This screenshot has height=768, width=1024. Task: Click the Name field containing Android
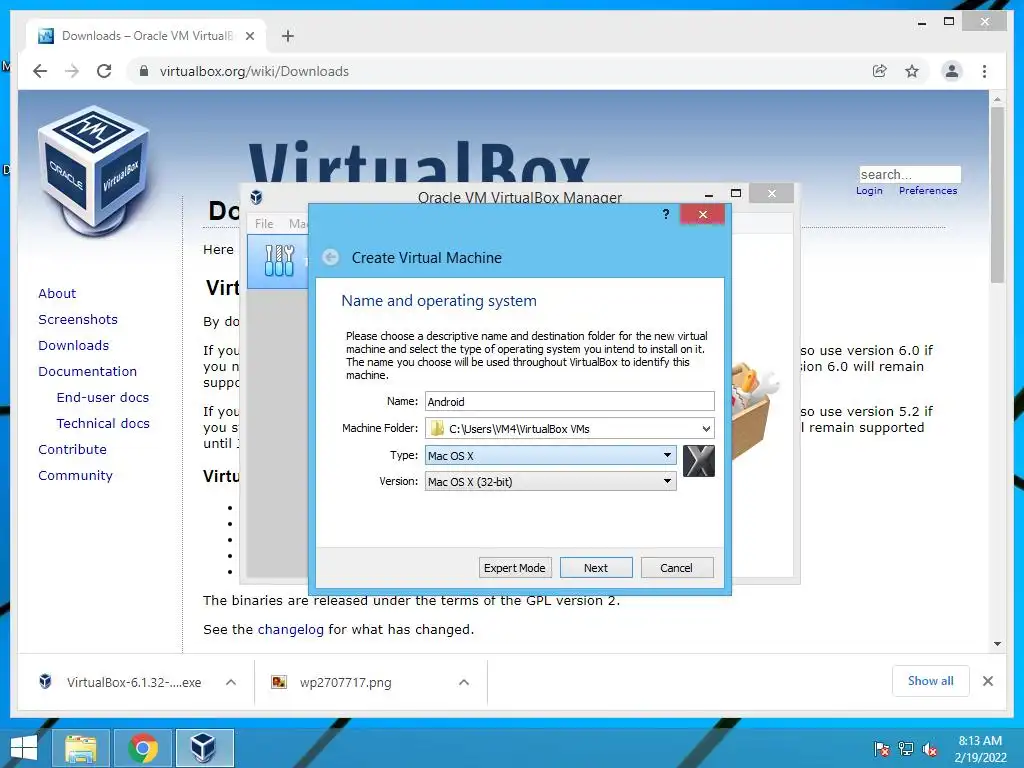[569, 401]
